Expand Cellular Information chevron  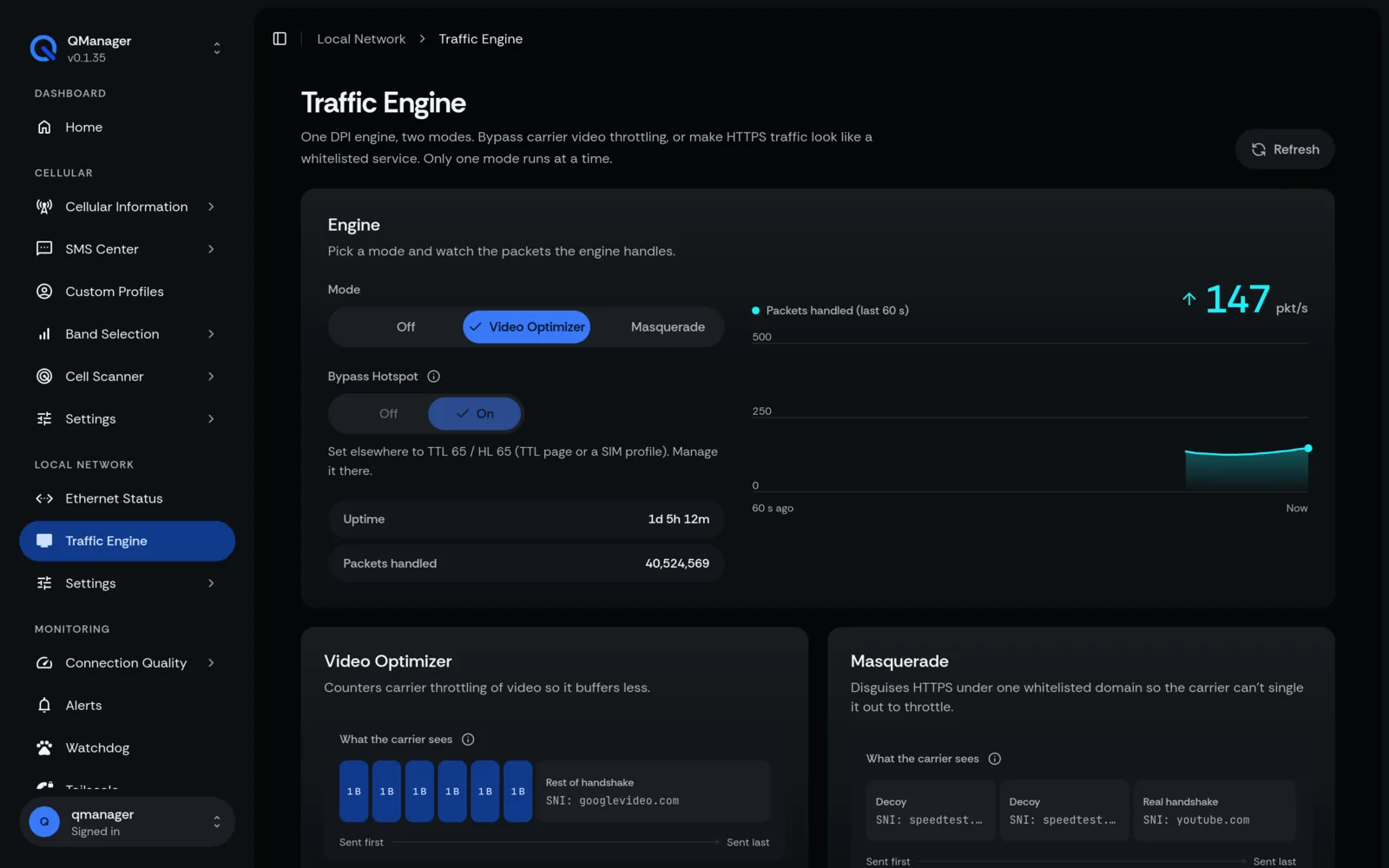[211, 207]
